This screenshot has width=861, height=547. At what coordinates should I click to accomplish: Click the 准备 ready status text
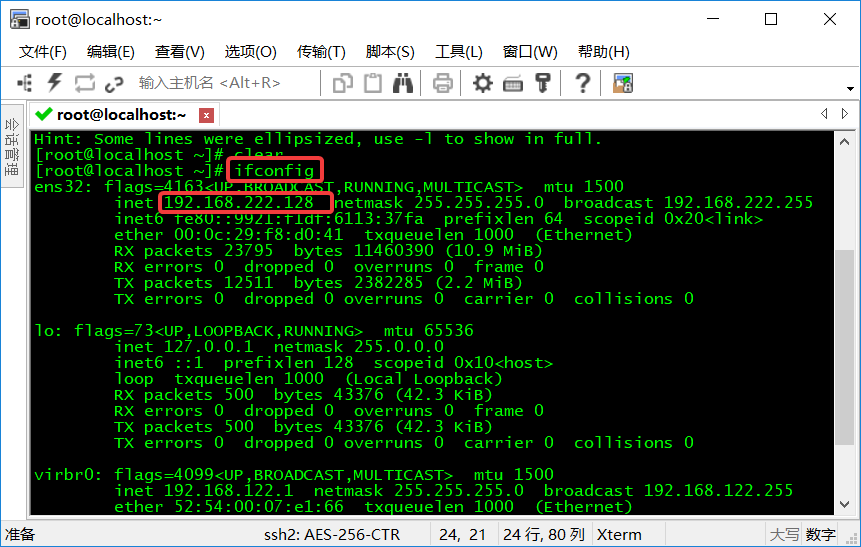tap(20, 534)
